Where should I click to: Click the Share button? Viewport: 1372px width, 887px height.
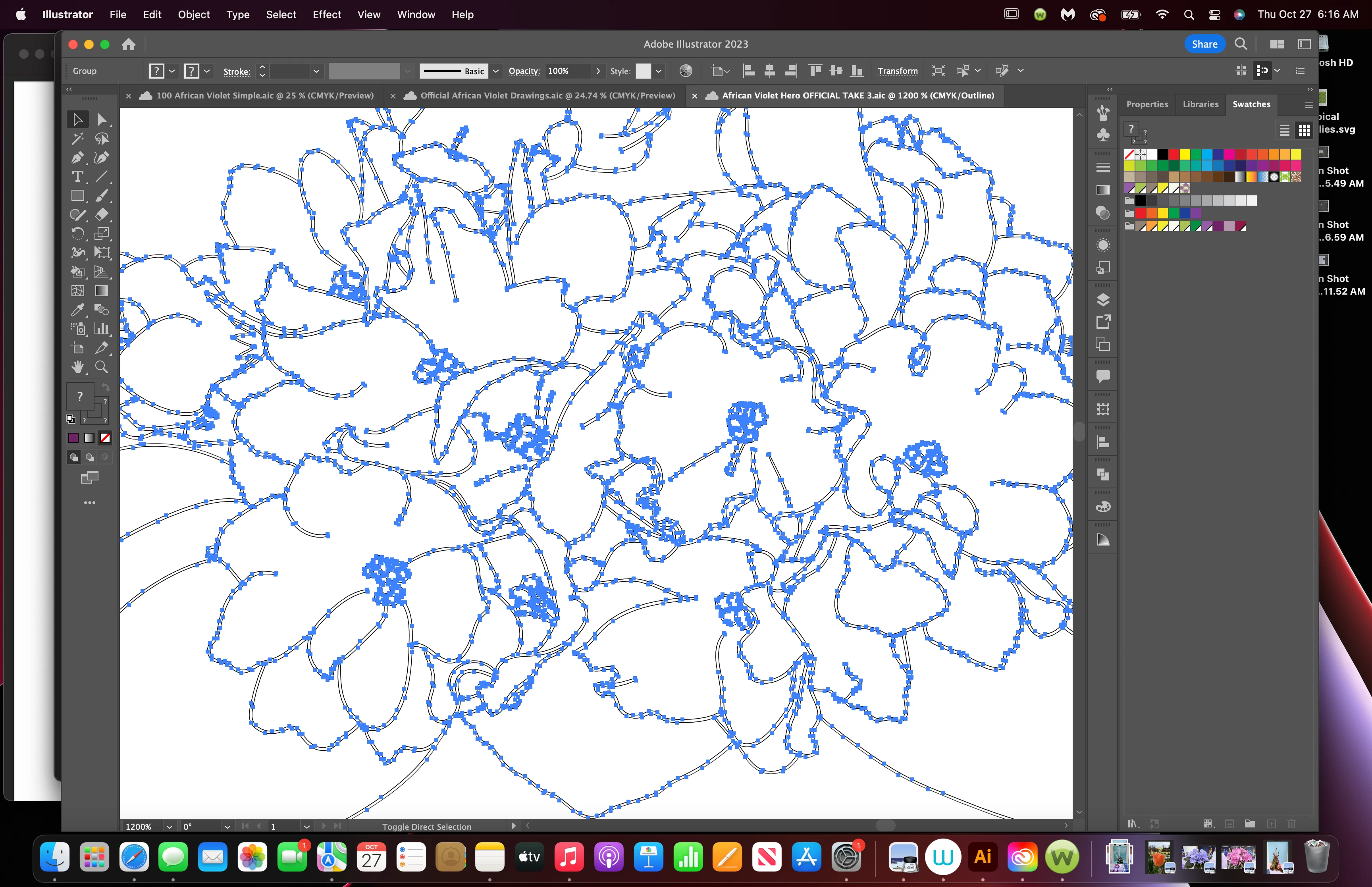1204,44
